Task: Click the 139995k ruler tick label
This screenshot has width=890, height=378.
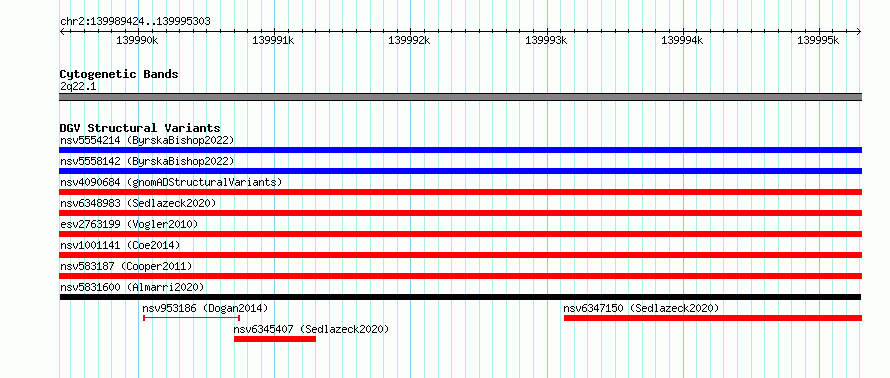Action: (818, 40)
